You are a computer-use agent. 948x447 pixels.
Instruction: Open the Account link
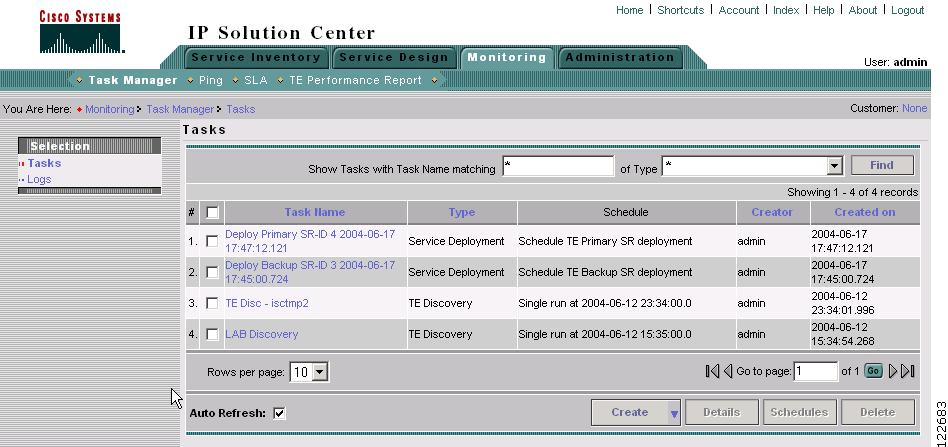tap(739, 10)
